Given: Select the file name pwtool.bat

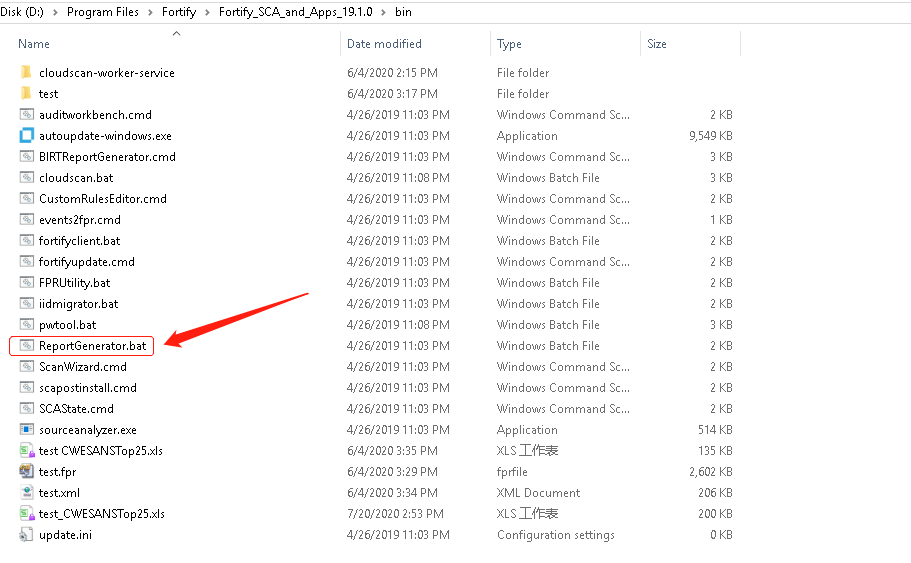Looking at the screenshot, I should click(x=67, y=325).
